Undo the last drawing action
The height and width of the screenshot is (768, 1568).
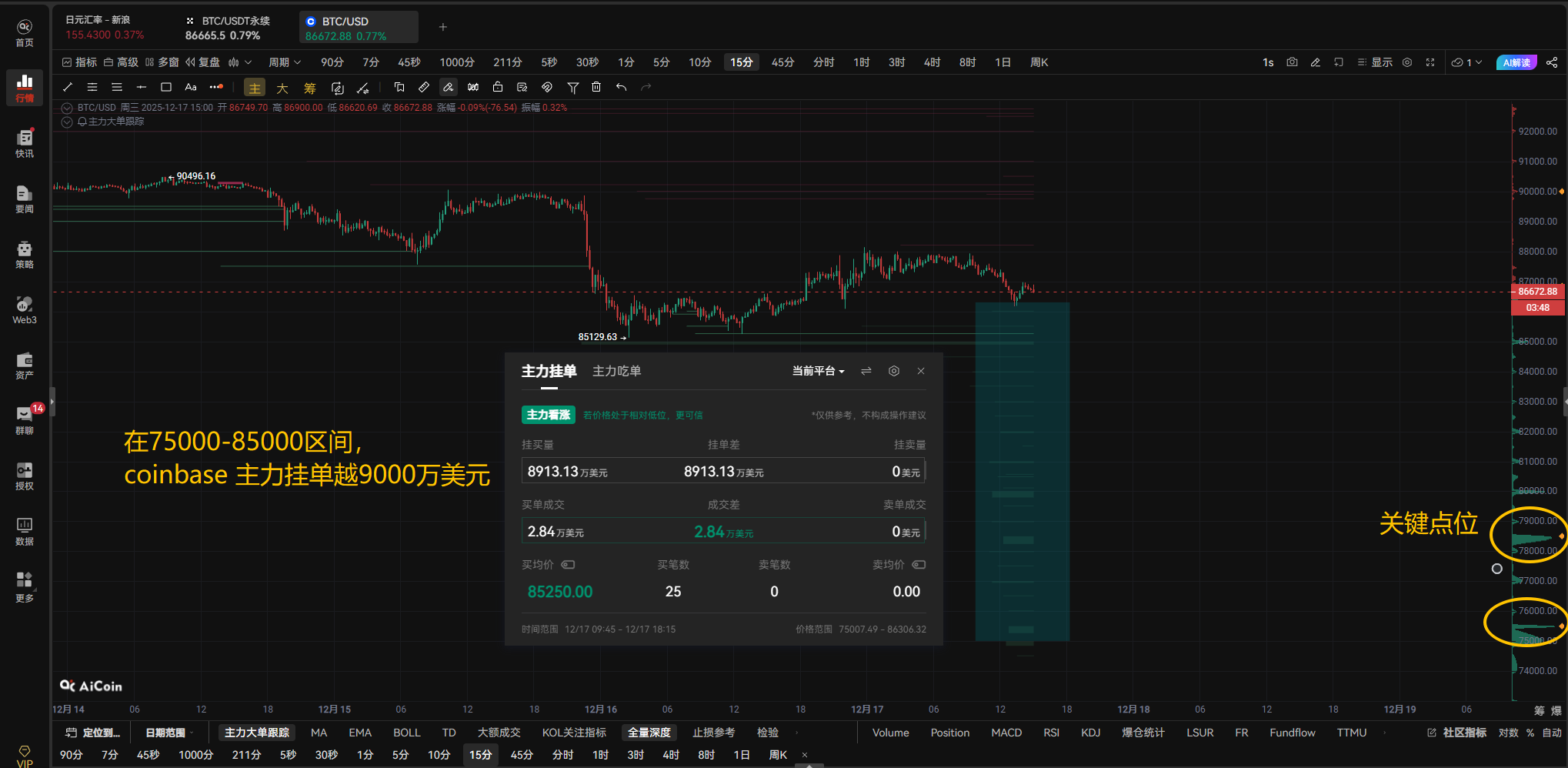tap(622, 87)
